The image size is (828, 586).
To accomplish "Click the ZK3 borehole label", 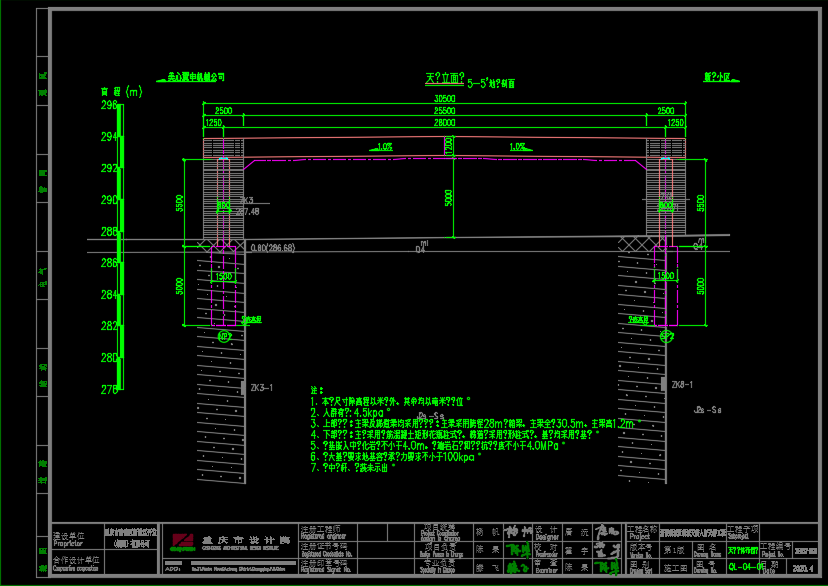I will [x=247, y=201].
